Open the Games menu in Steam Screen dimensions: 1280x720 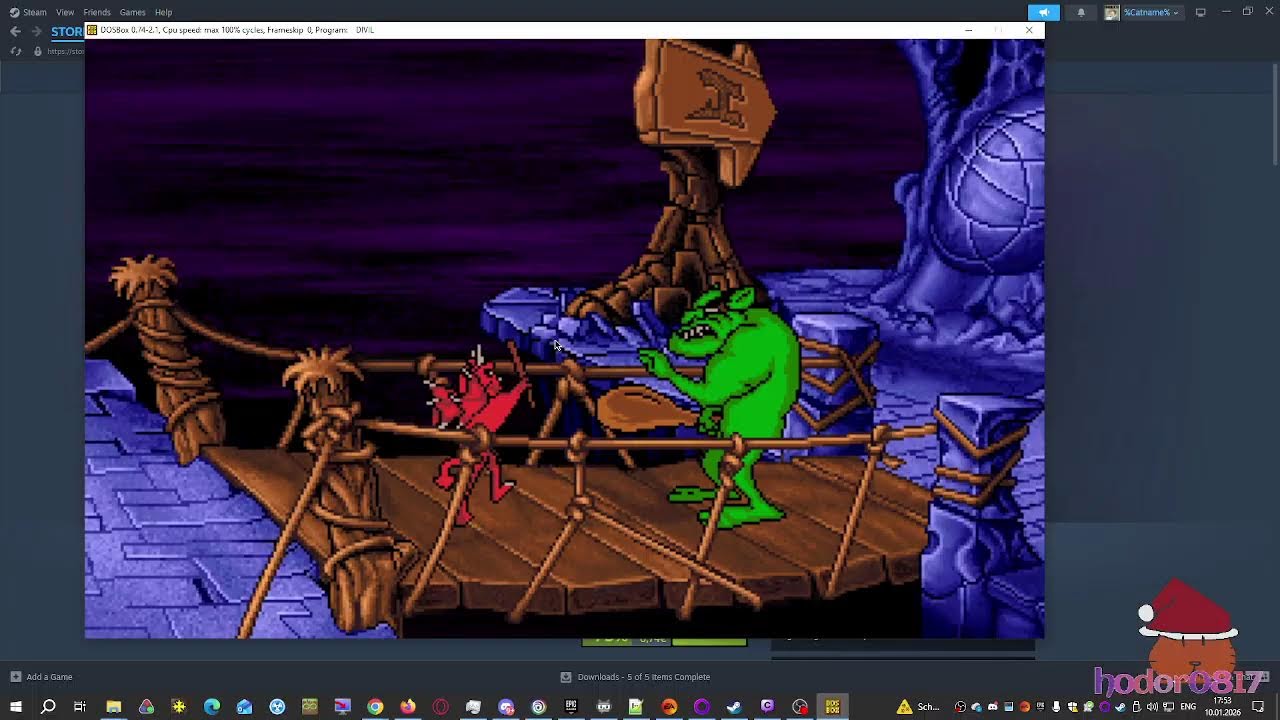pos(133,12)
